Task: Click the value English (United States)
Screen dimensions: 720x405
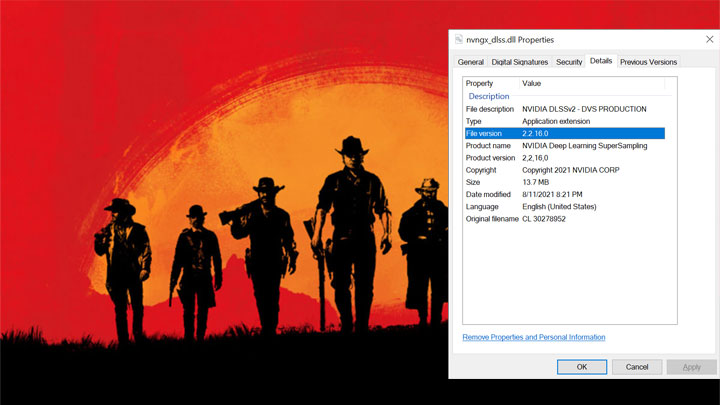Action: coord(559,207)
